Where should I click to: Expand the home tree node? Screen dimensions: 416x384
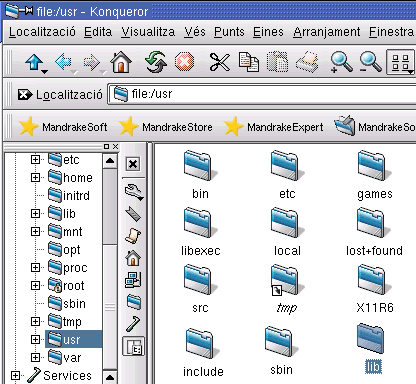(35, 177)
